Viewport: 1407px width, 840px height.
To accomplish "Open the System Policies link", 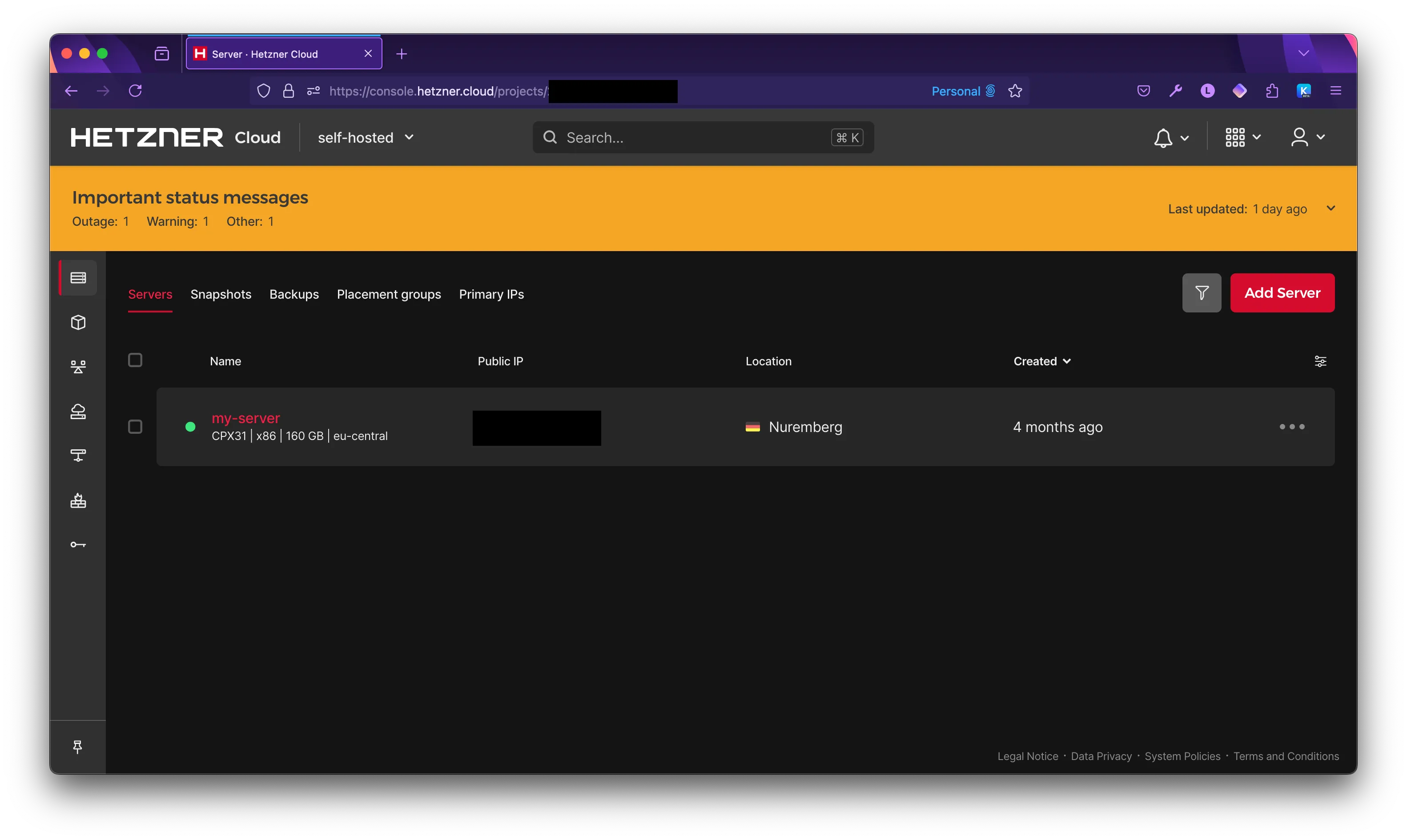I will click(x=1182, y=756).
